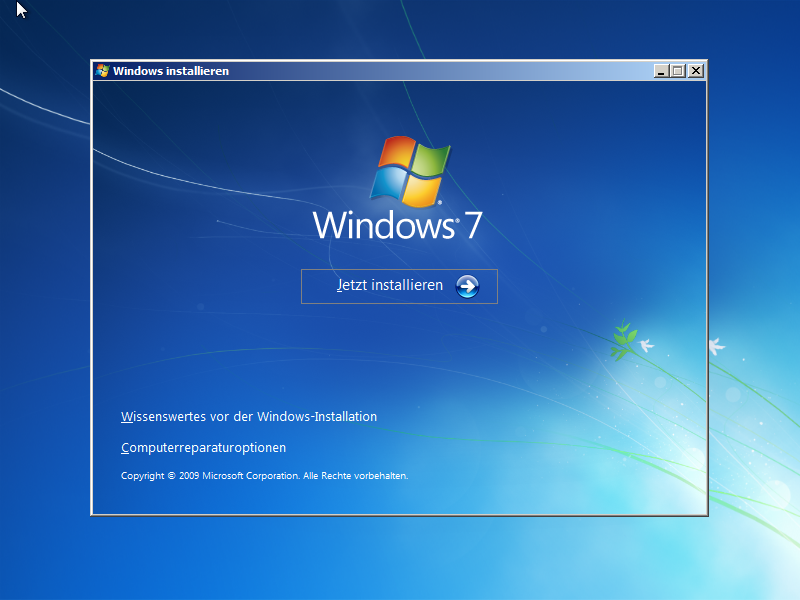Click the Jetzt installieren button
800x600 pixels.
click(x=399, y=286)
